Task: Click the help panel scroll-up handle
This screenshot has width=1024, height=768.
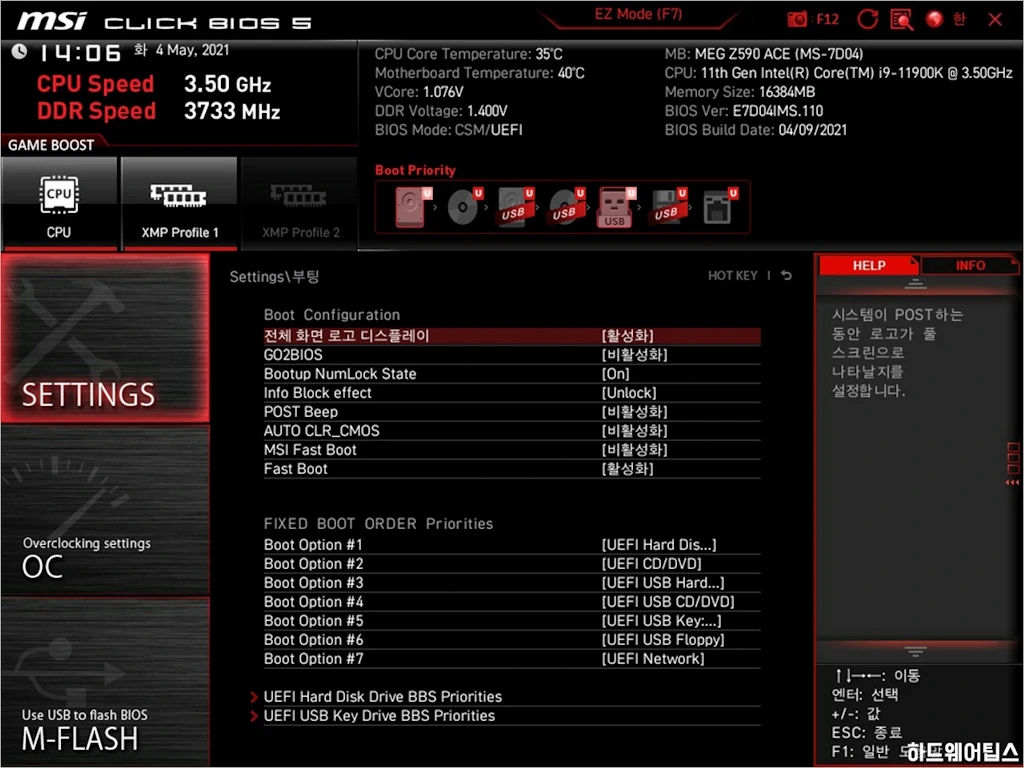Action: click(x=915, y=284)
